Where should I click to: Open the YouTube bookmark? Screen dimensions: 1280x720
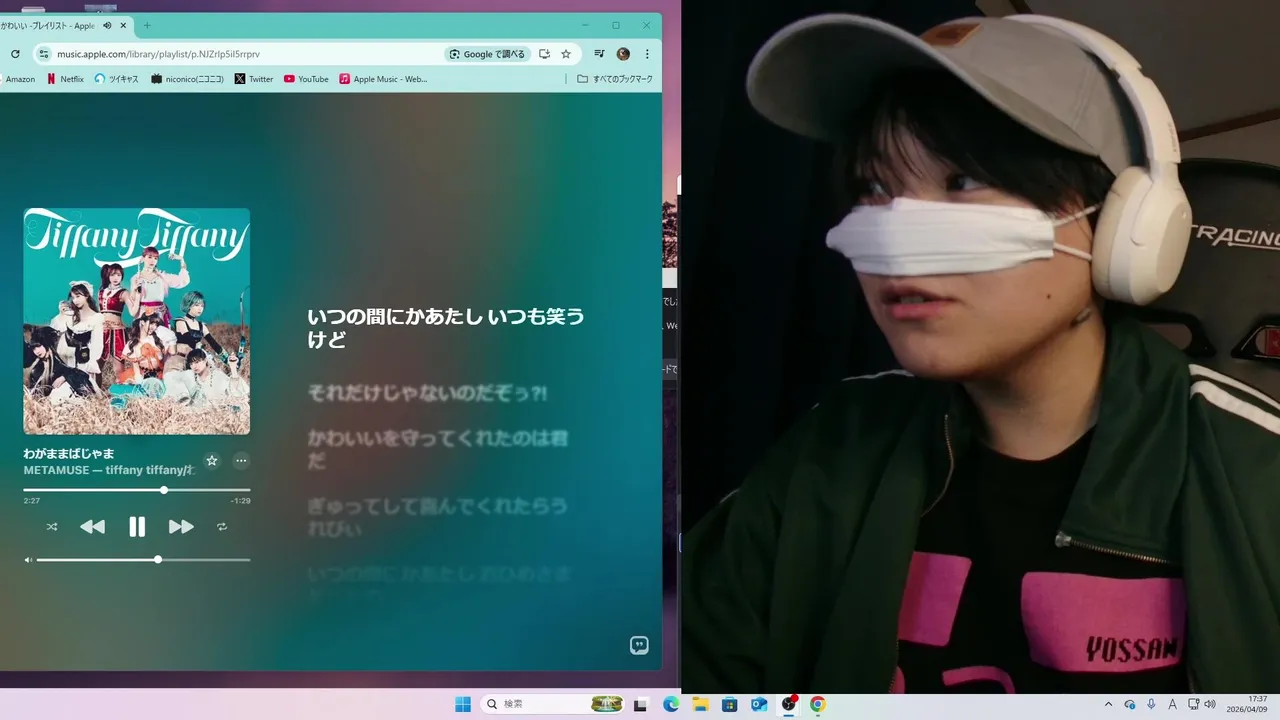[306, 79]
